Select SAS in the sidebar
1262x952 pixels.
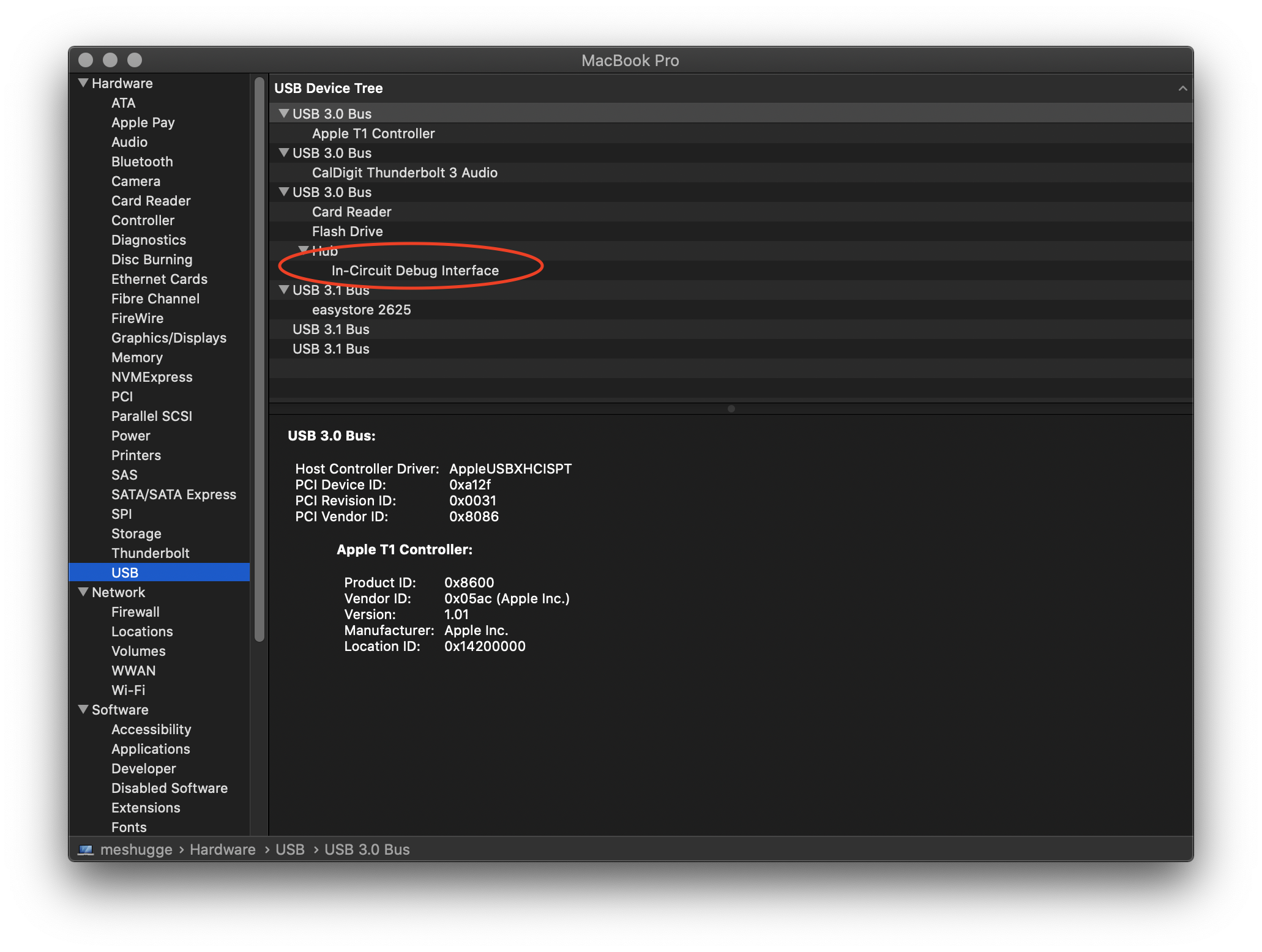coord(124,475)
